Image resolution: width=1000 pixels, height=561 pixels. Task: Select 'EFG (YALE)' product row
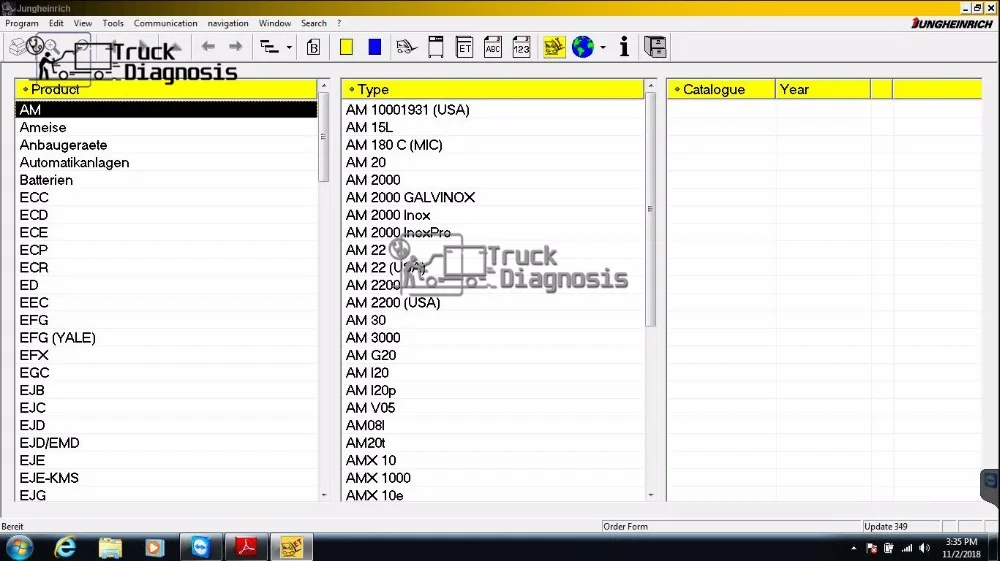coord(166,338)
